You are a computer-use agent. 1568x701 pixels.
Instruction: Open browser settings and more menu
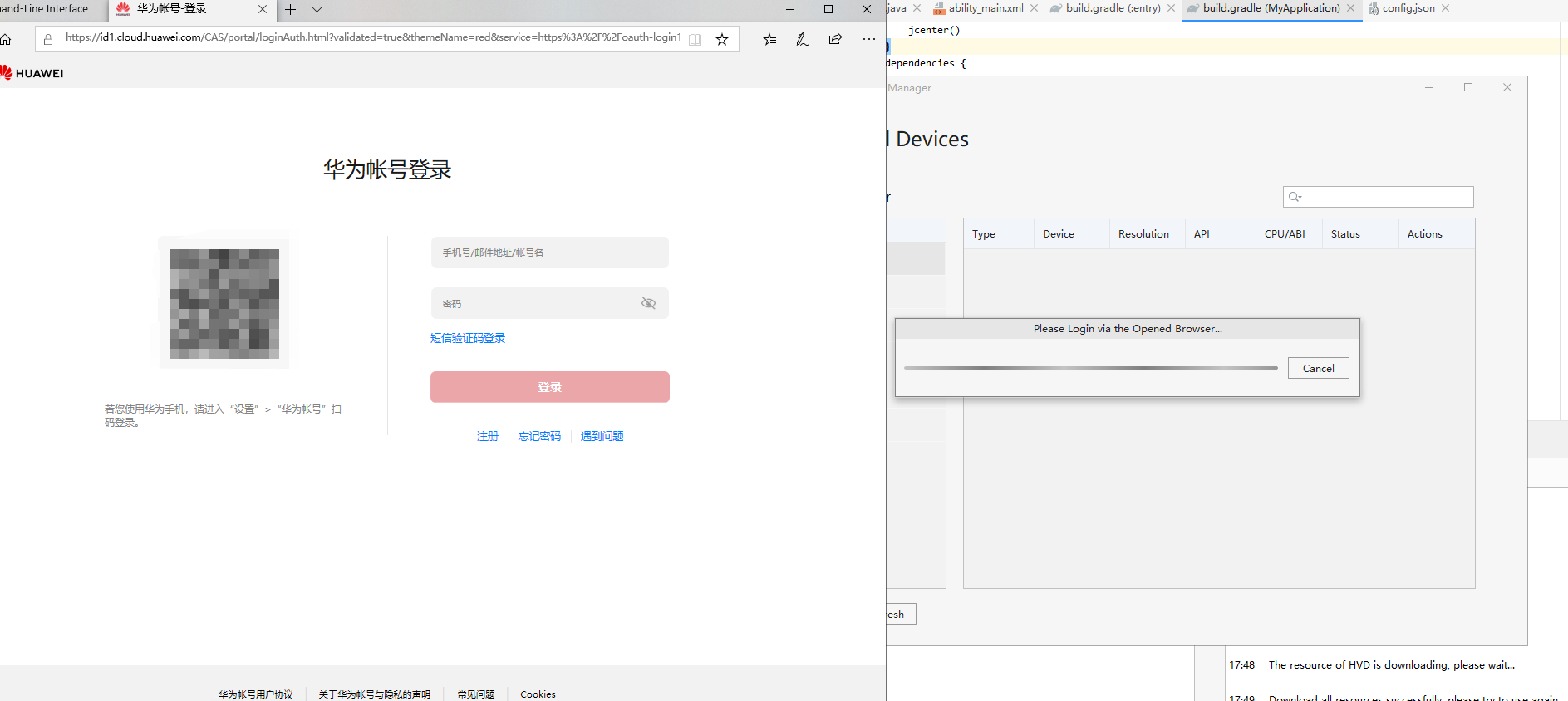(x=869, y=39)
